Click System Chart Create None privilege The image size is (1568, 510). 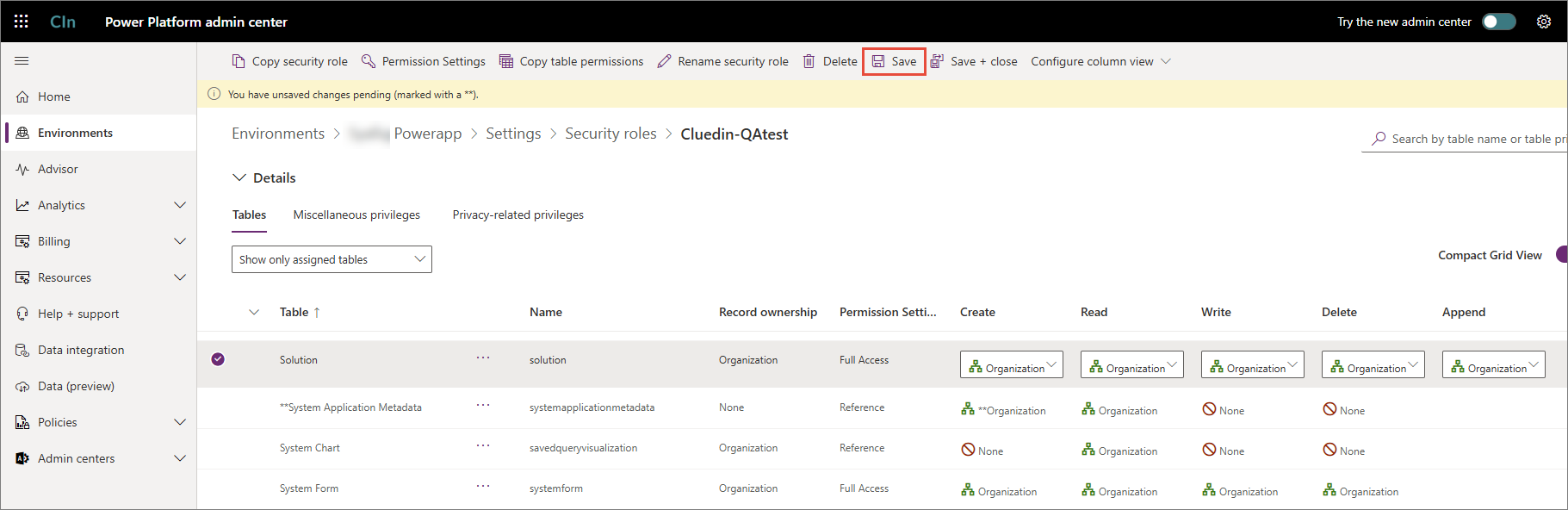[982, 451]
